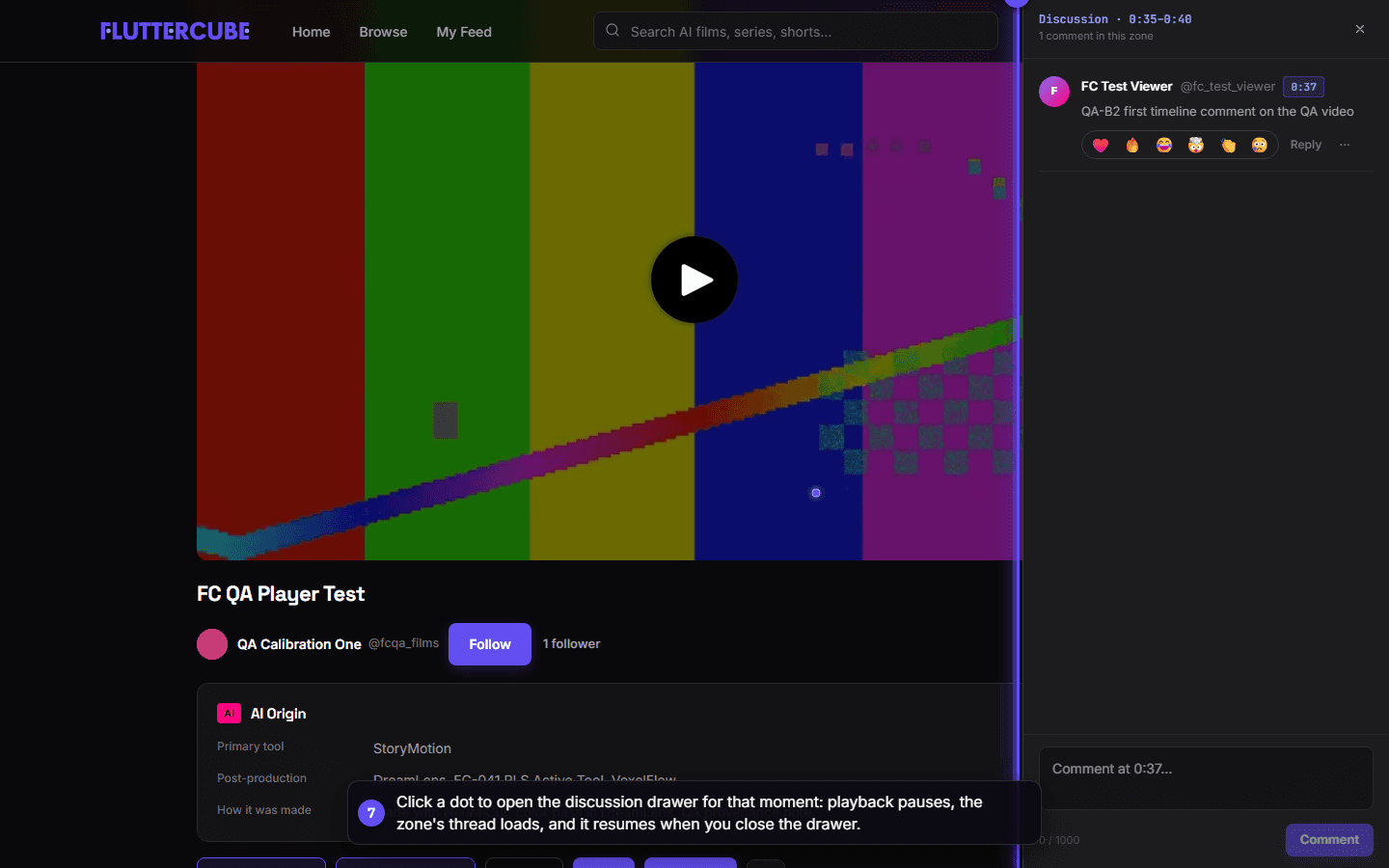Click the 'Primary tool' label
Image resolution: width=1389 pixels, height=868 pixels.
pyautogui.click(x=251, y=746)
